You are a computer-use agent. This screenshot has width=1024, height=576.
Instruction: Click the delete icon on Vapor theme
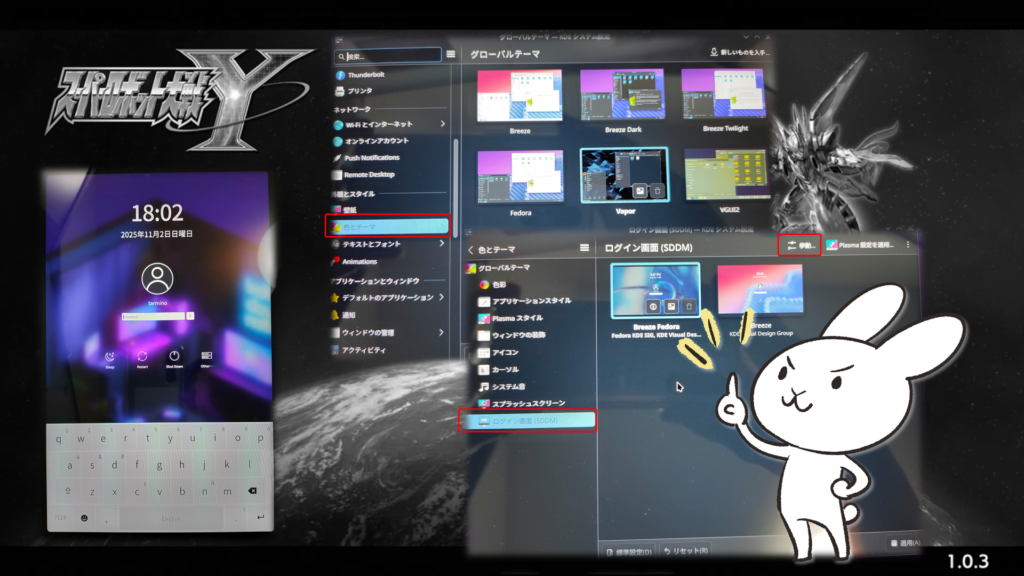click(656, 190)
